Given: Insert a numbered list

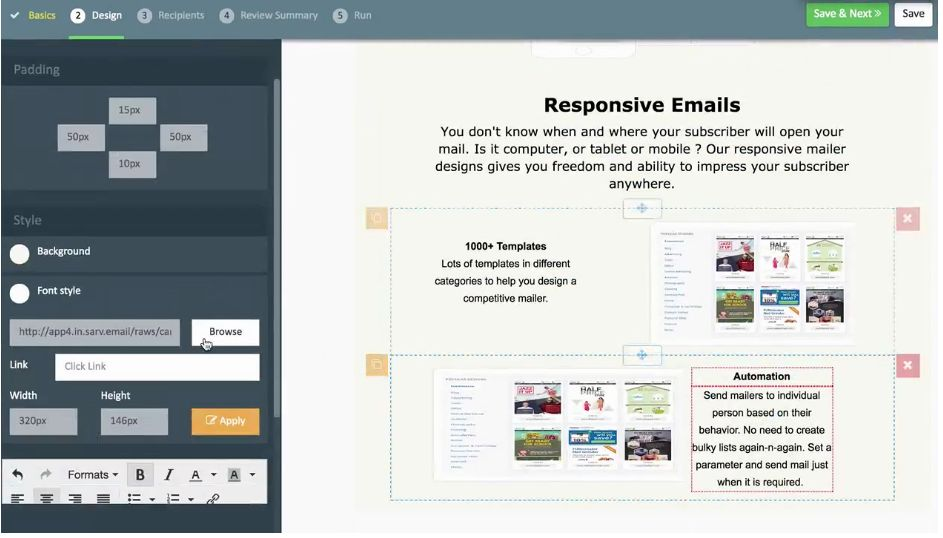Looking at the screenshot, I should point(173,499).
